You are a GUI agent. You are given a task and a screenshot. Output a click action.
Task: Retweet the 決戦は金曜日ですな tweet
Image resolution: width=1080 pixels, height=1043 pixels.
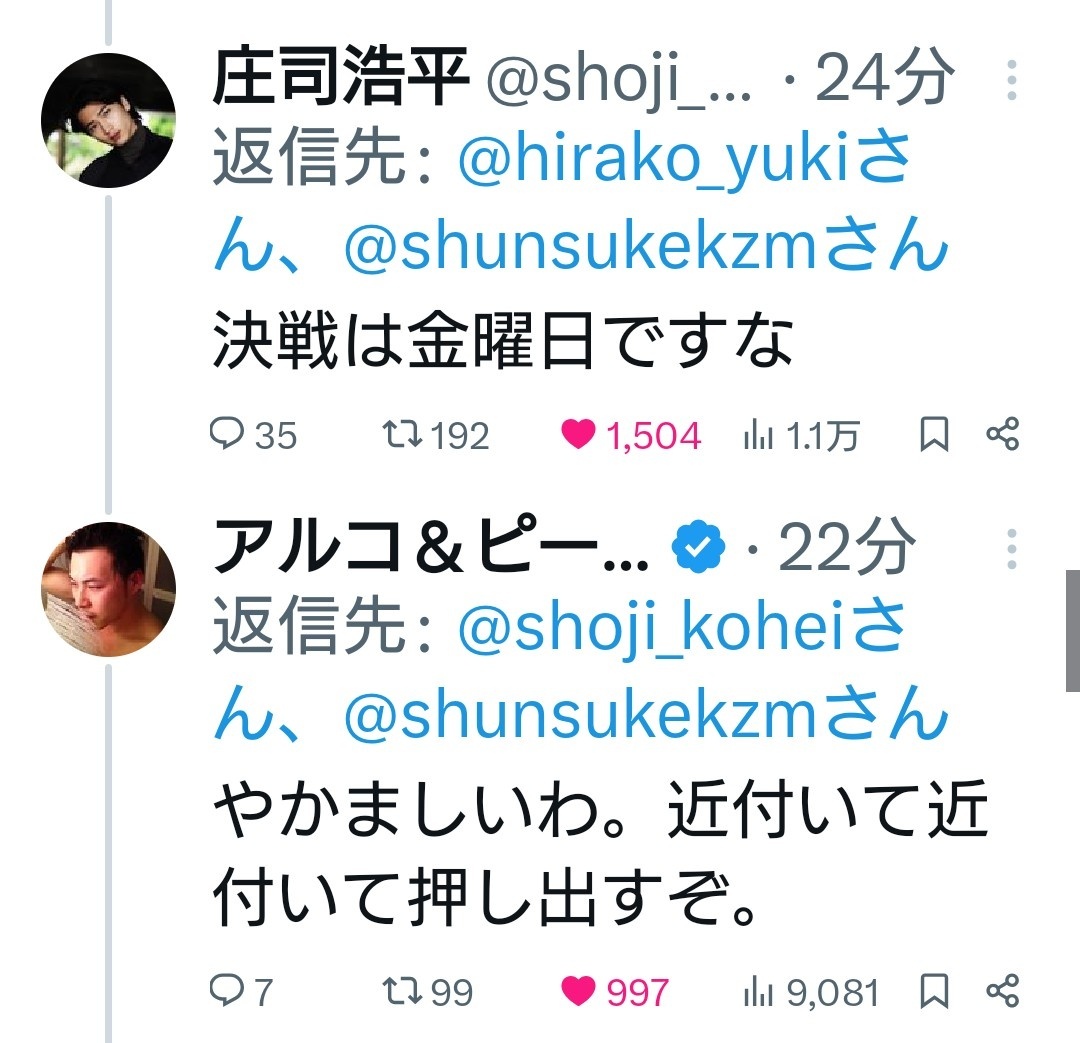pyautogui.click(x=403, y=435)
